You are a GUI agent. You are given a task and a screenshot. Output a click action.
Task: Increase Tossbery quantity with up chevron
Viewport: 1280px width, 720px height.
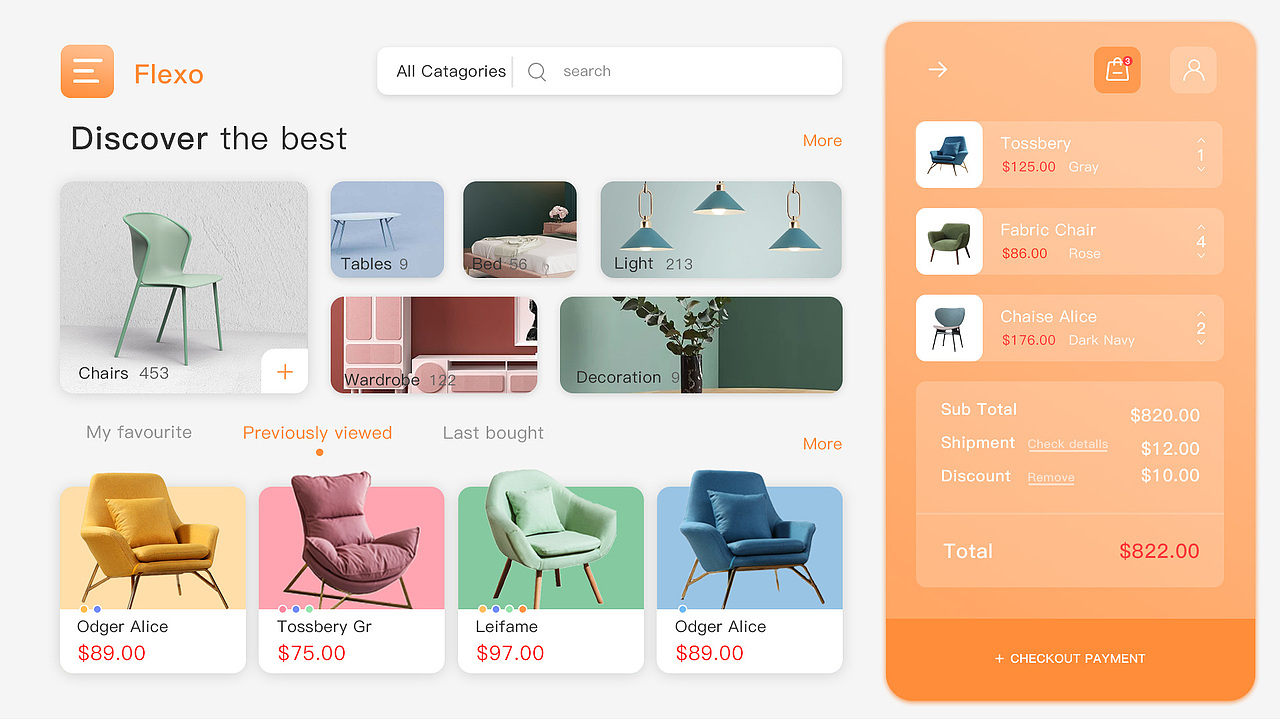[1201, 141]
